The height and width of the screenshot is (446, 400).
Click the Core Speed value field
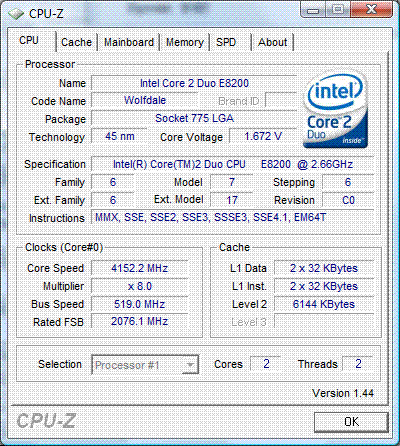139,268
